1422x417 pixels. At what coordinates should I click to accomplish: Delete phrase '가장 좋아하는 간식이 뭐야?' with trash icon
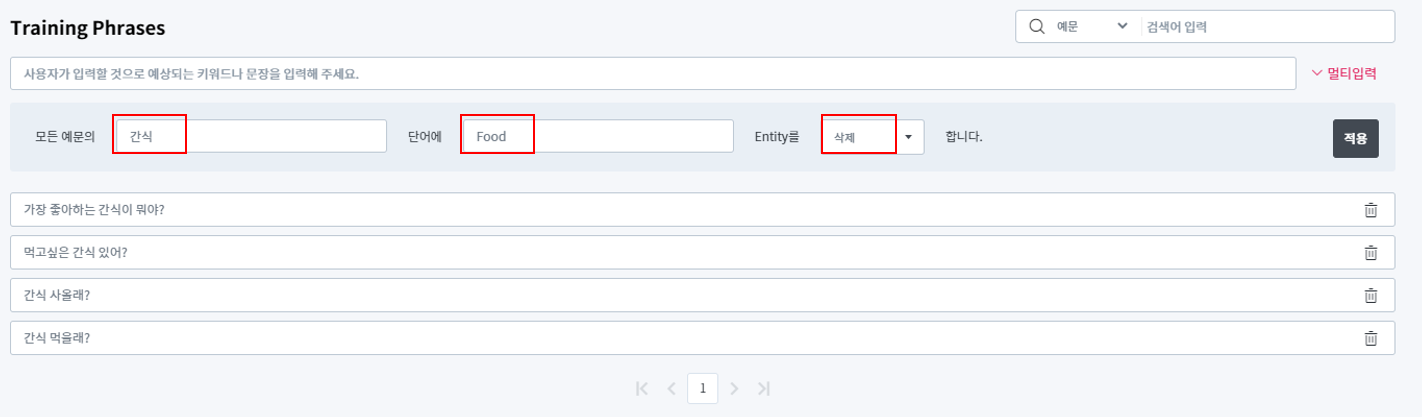(x=1370, y=210)
